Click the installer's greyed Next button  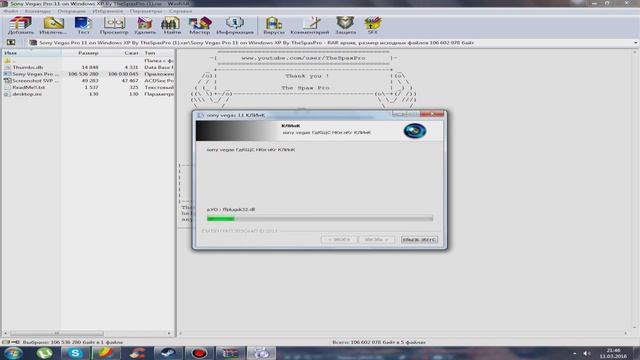(x=376, y=239)
